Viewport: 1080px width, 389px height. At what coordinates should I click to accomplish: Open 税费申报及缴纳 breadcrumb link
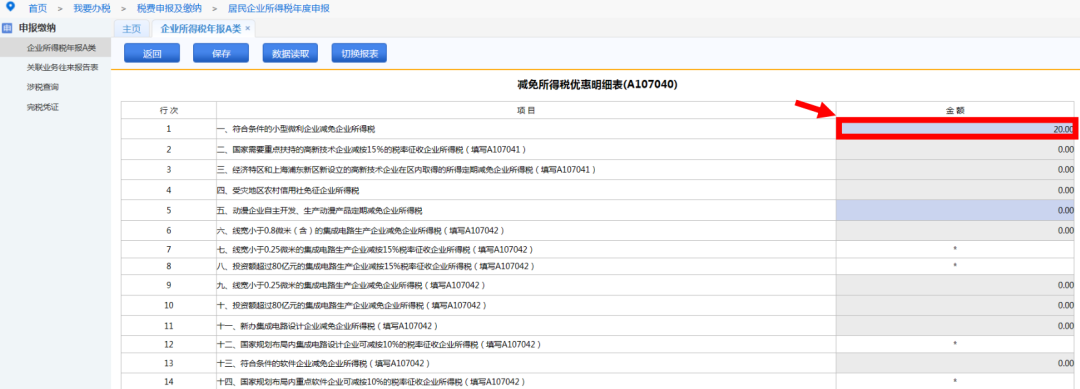pos(169,9)
